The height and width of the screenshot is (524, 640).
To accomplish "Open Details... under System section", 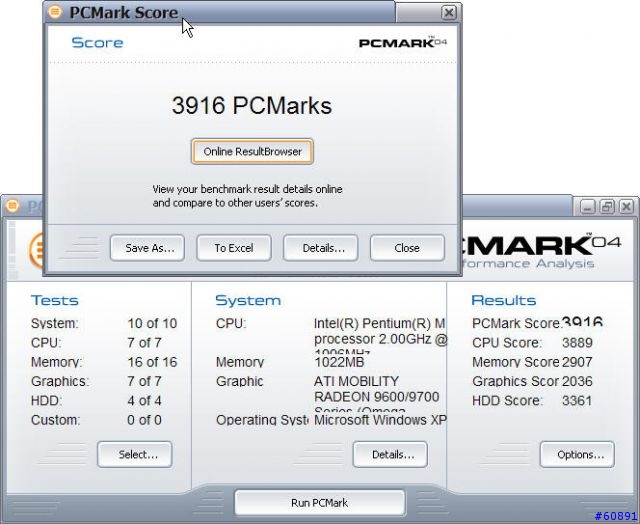I will [x=390, y=454].
